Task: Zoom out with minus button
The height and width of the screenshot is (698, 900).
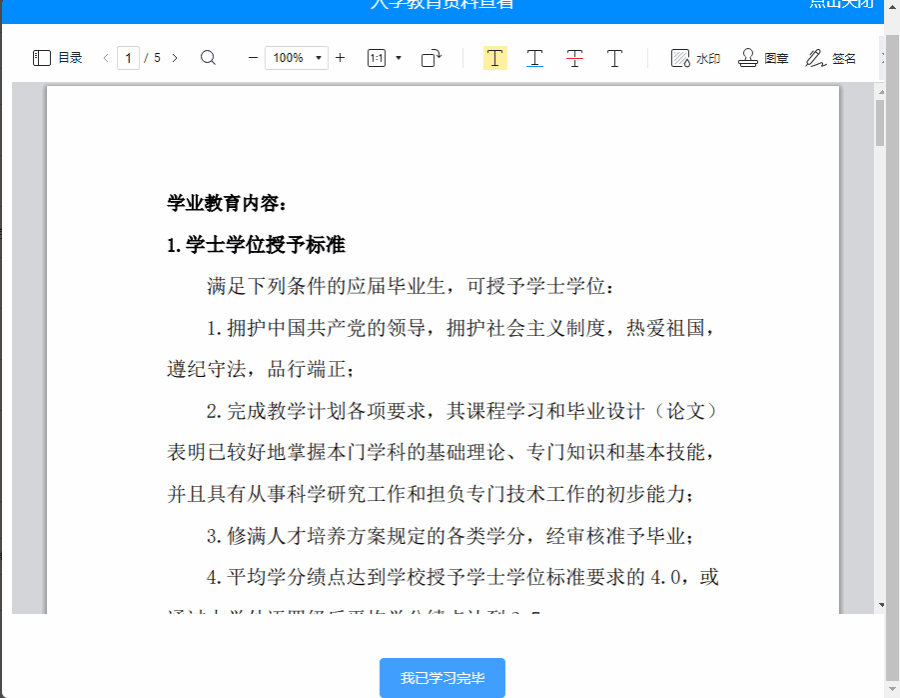Action: [253, 58]
